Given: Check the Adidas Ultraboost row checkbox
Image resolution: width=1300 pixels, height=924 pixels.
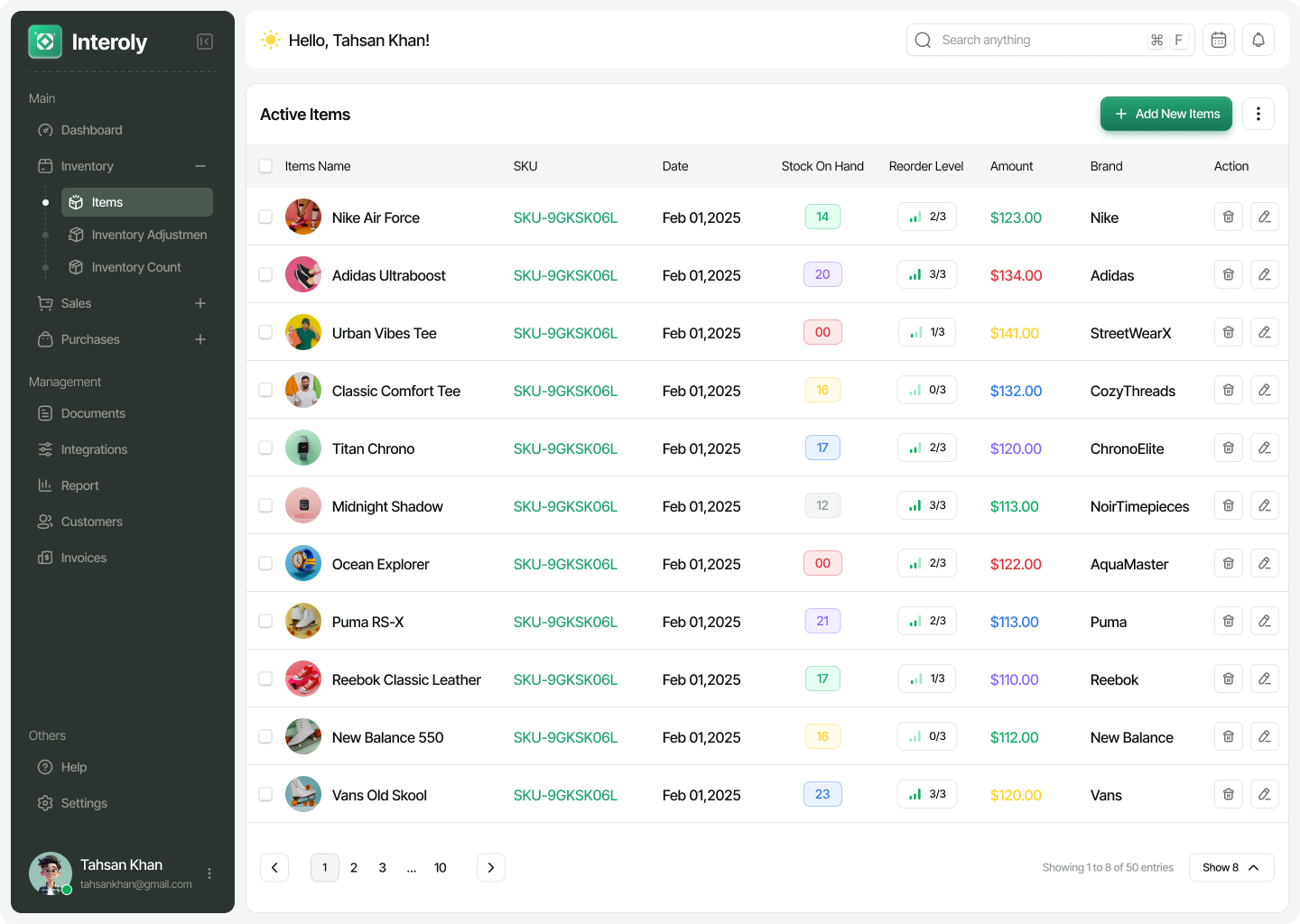Looking at the screenshot, I should (x=265, y=274).
